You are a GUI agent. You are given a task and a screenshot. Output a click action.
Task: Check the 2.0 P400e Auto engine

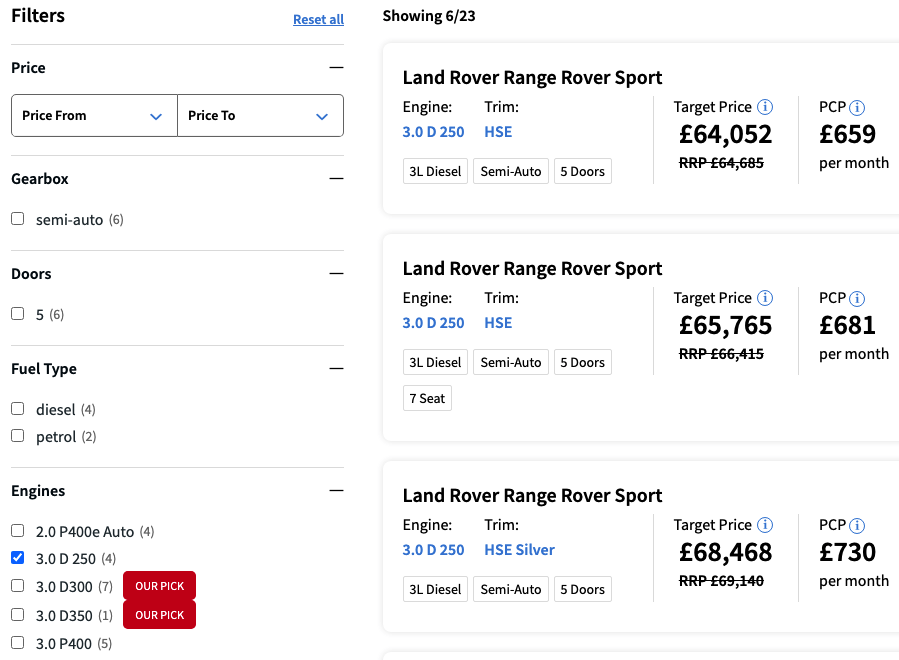[x=18, y=531]
